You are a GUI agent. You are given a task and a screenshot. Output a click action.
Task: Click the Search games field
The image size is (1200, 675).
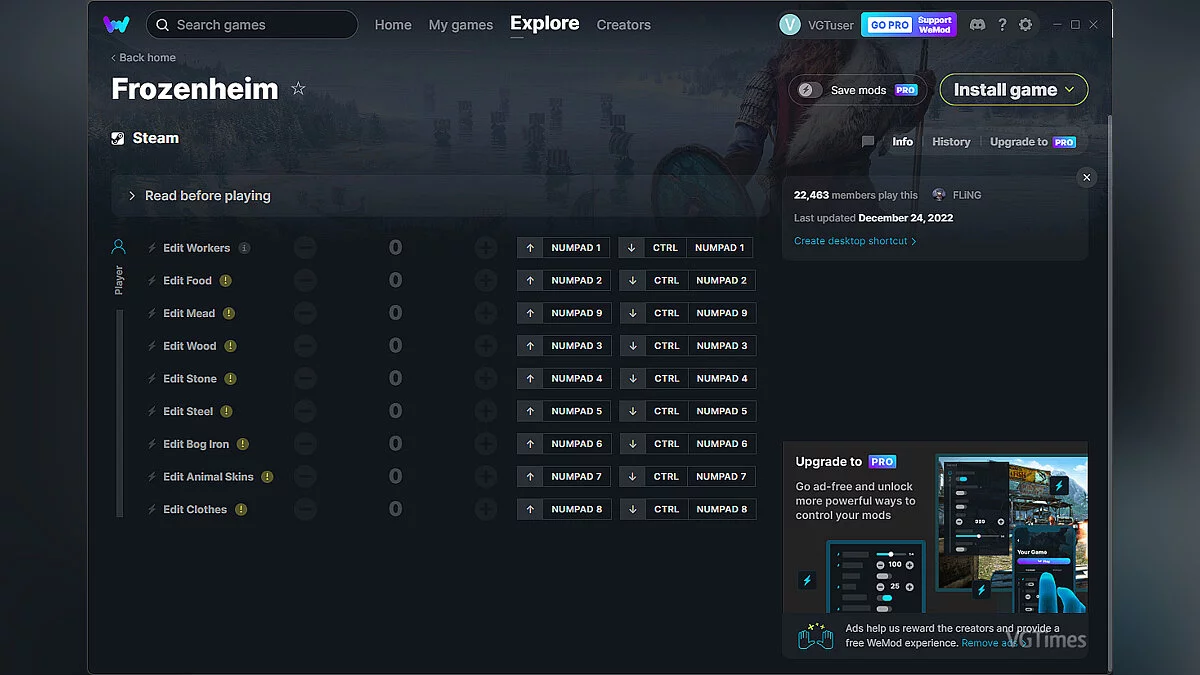(x=252, y=24)
